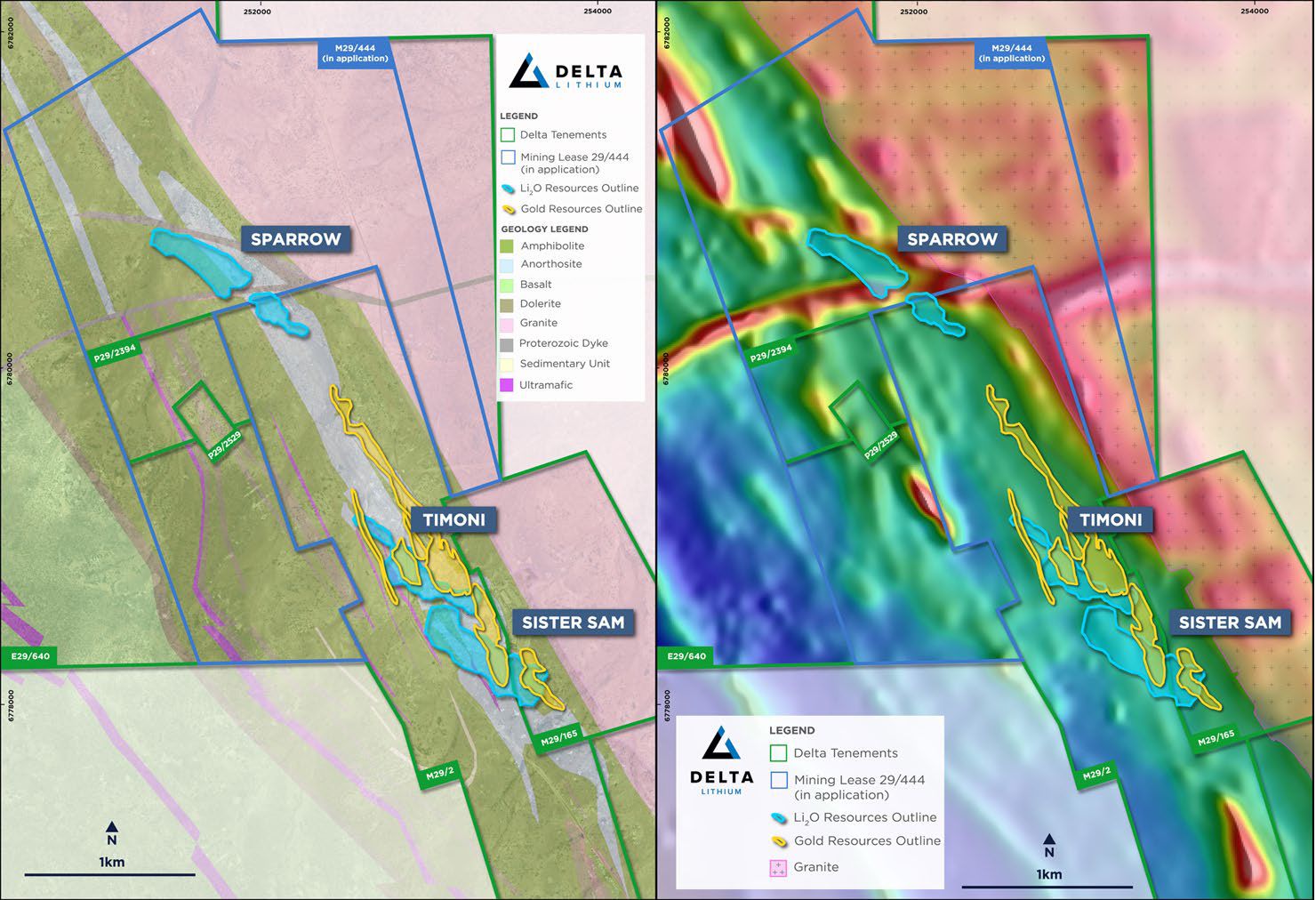Click the E29/640 tenement tag on the left map

click(x=30, y=656)
